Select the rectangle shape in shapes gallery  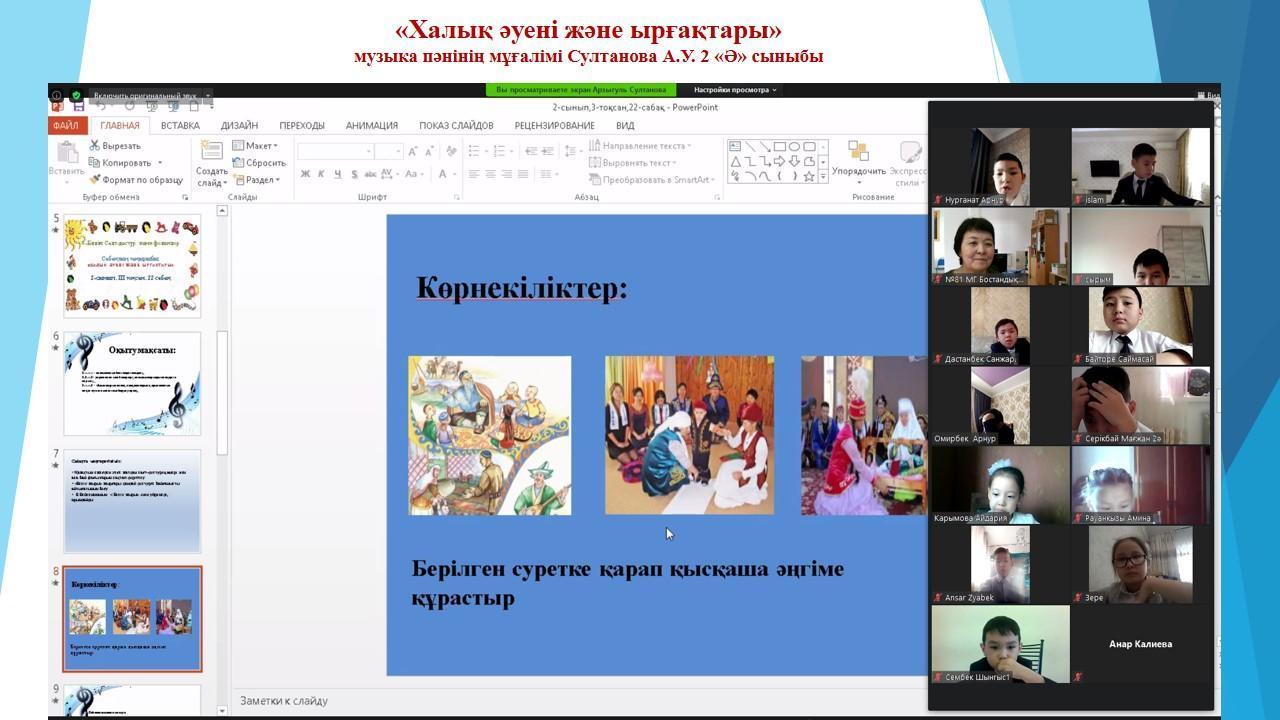779,146
